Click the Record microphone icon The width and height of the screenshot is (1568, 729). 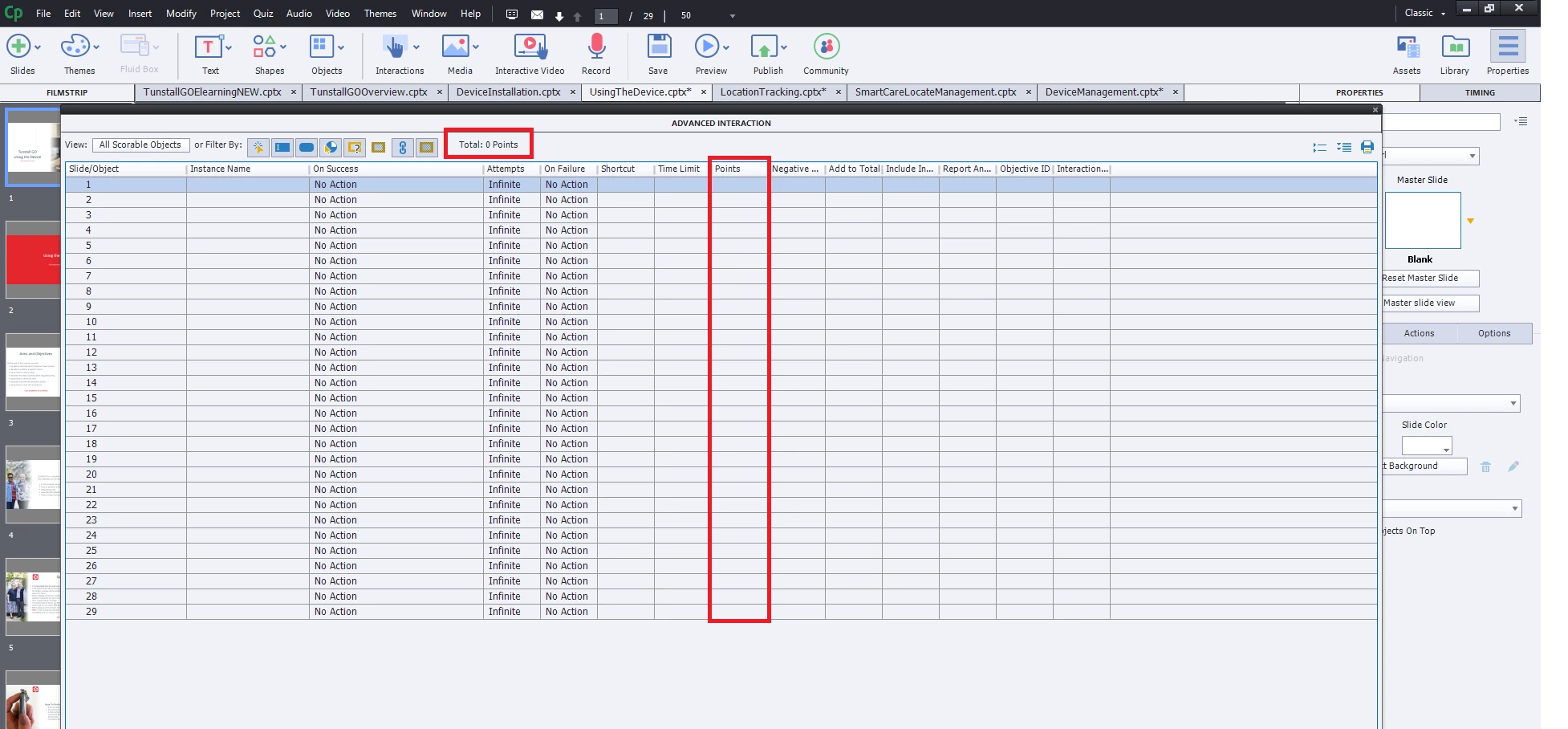tap(596, 47)
